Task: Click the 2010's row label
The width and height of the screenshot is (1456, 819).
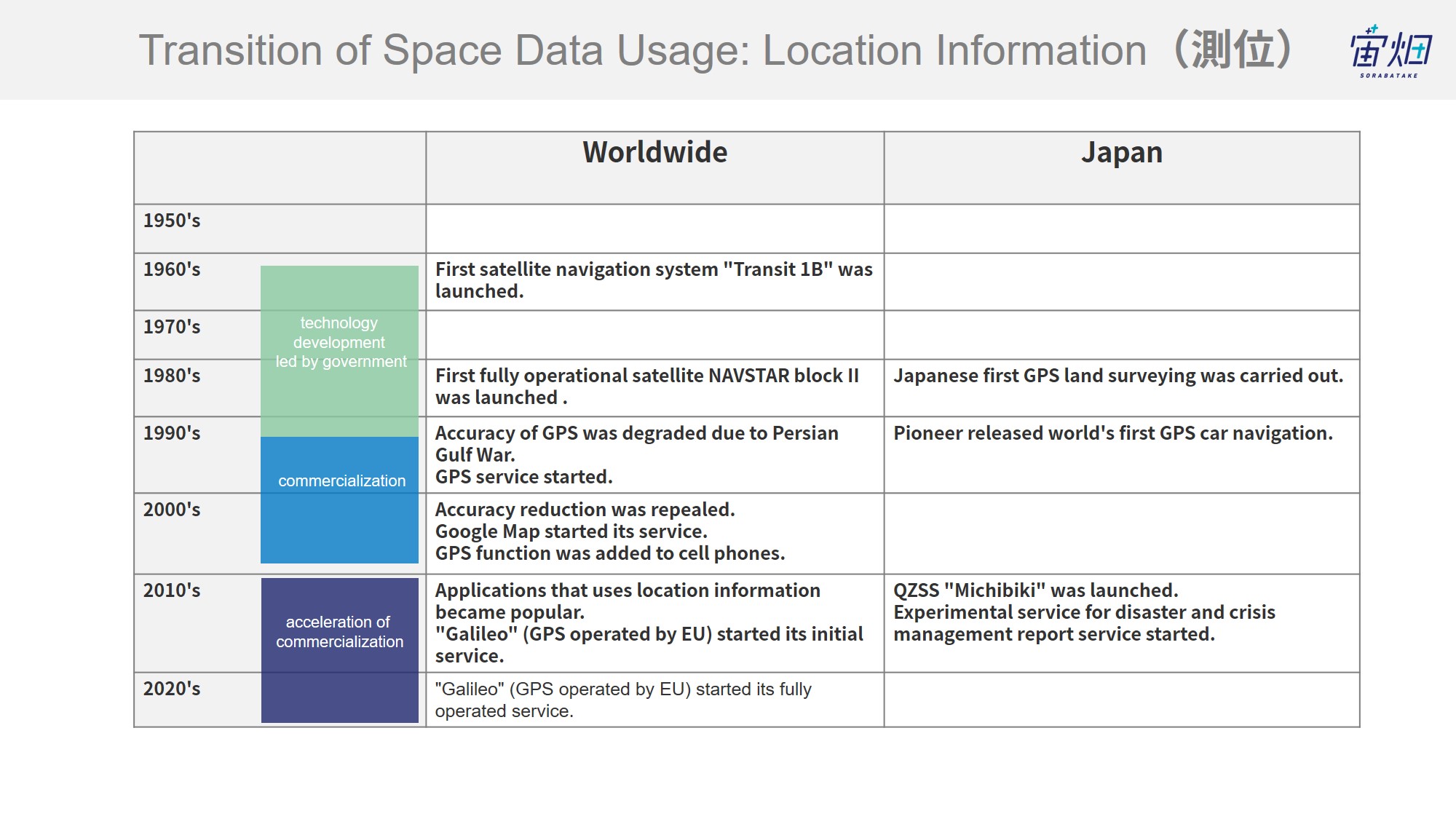Action: 171,590
